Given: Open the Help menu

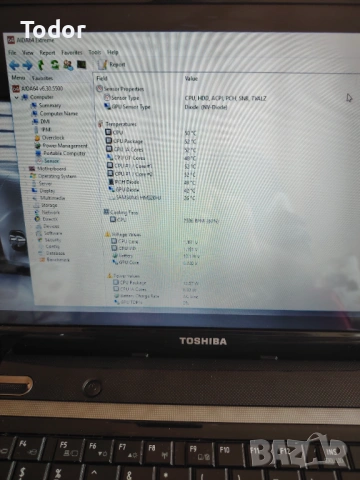Looking at the screenshot, I should coord(113,52).
